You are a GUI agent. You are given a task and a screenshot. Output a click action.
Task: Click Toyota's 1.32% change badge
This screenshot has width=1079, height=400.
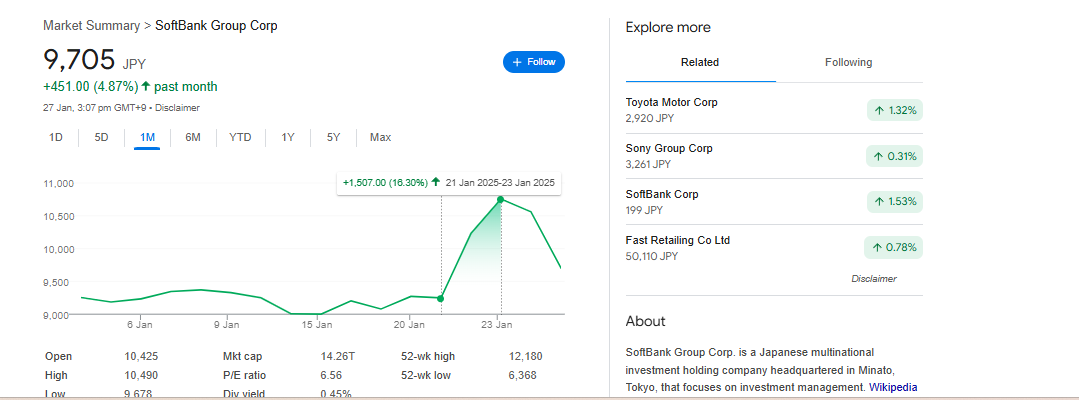pos(894,110)
